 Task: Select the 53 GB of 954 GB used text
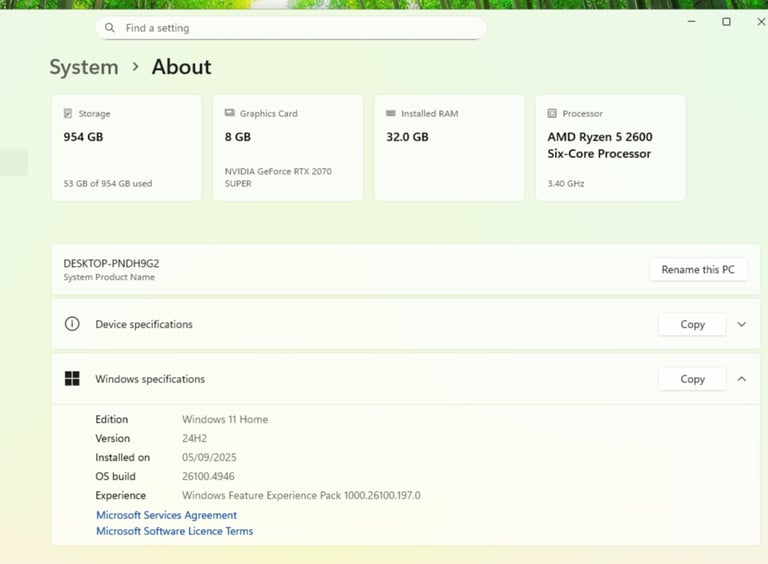pyautogui.click(x=108, y=184)
